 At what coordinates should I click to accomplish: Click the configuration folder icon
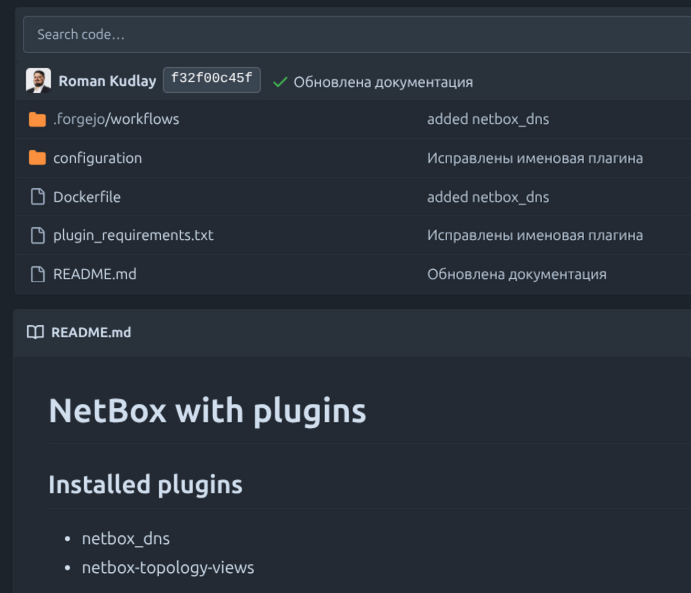(x=37, y=158)
